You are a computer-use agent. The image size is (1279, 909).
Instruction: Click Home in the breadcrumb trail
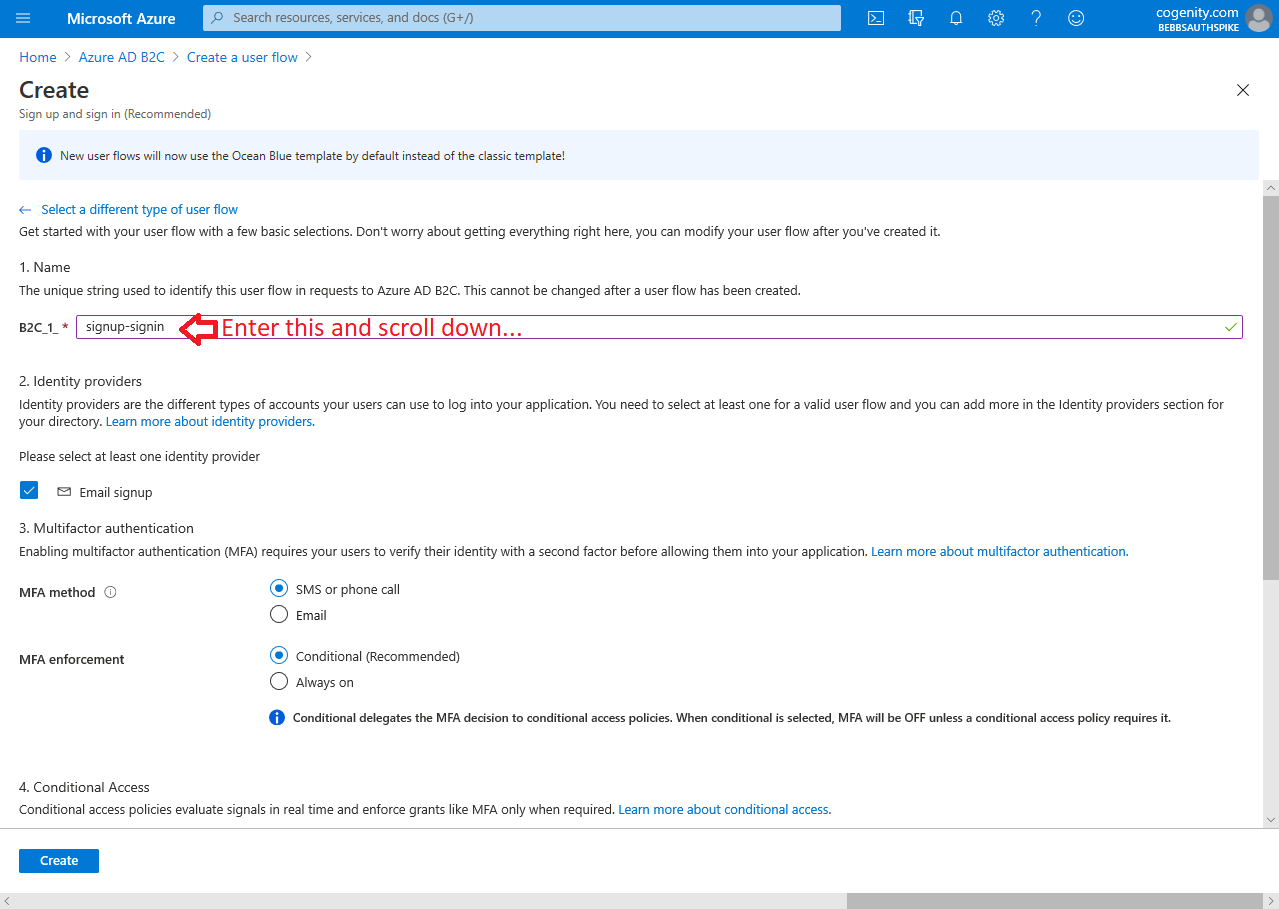pos(37,57)
